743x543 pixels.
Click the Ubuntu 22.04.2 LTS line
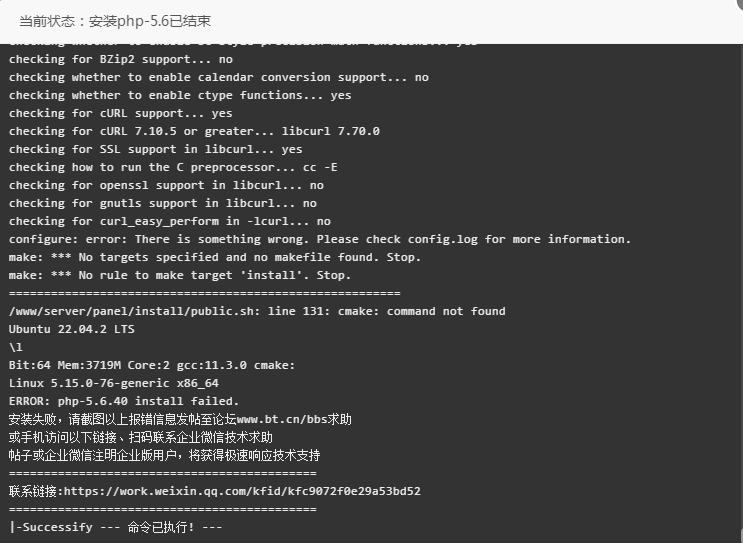click(x=72, y=329)
